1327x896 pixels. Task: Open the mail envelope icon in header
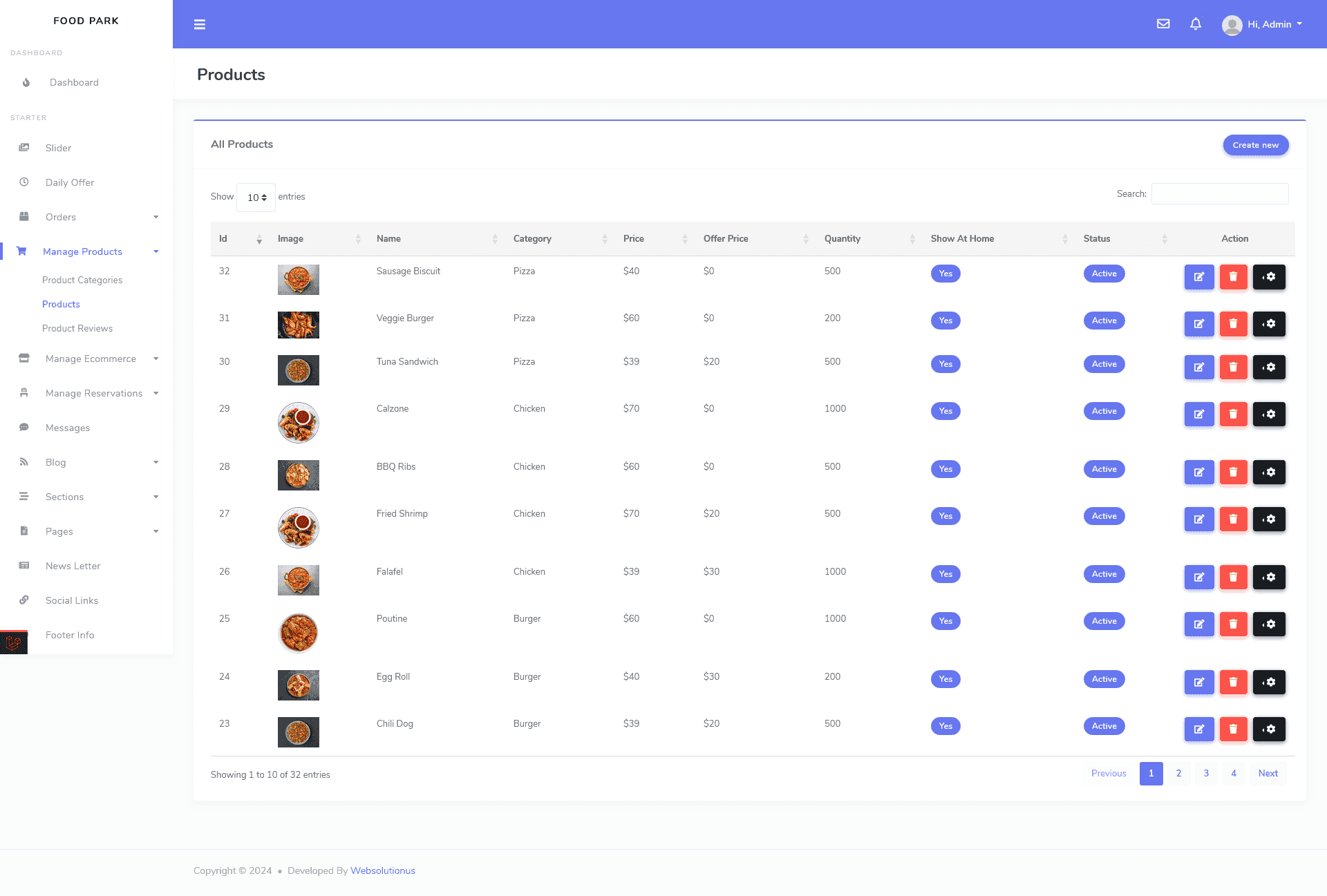[x=1163, y=24]
